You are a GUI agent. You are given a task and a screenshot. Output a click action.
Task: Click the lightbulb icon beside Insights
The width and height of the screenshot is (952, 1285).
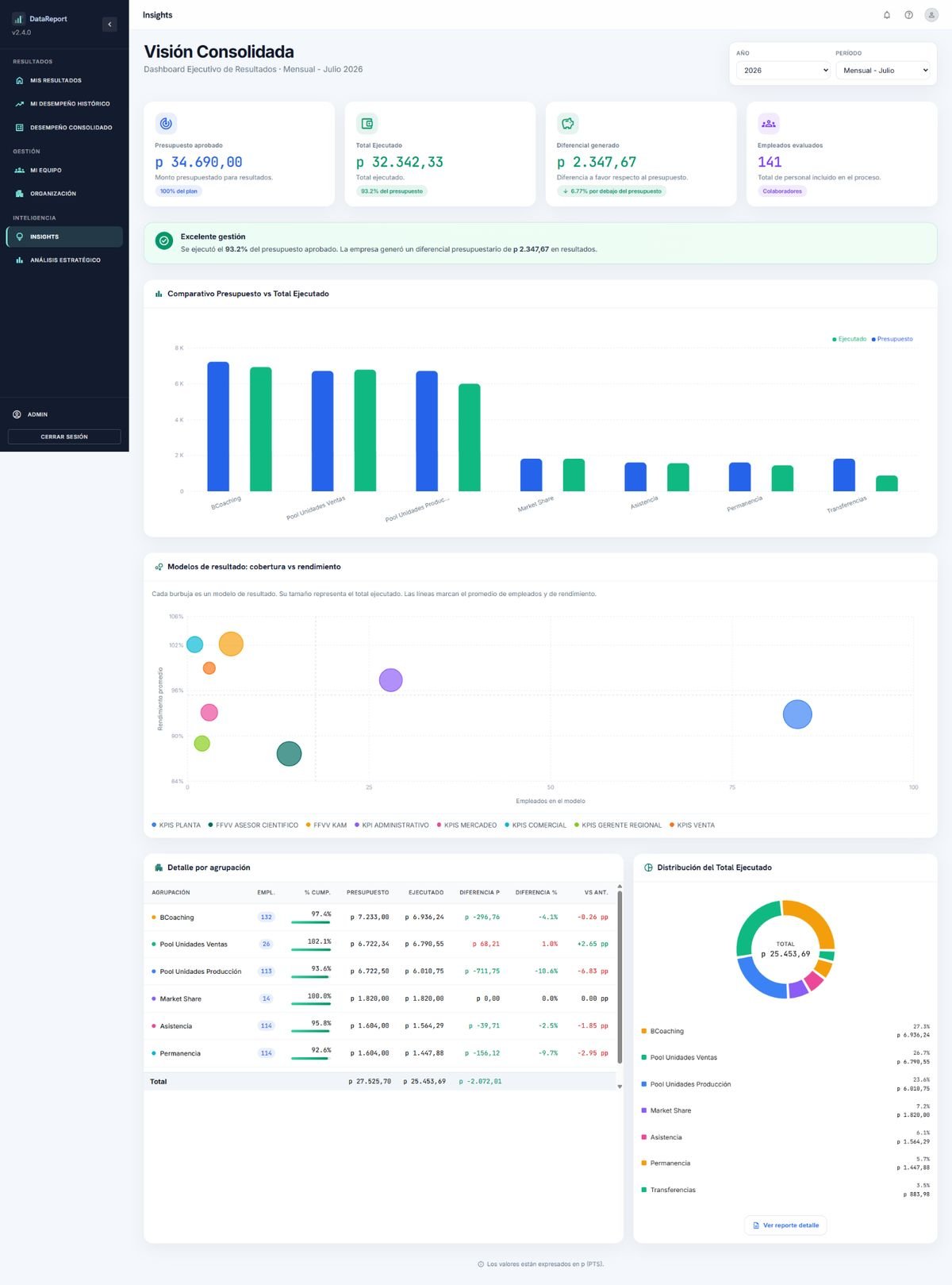coord(20,237)
